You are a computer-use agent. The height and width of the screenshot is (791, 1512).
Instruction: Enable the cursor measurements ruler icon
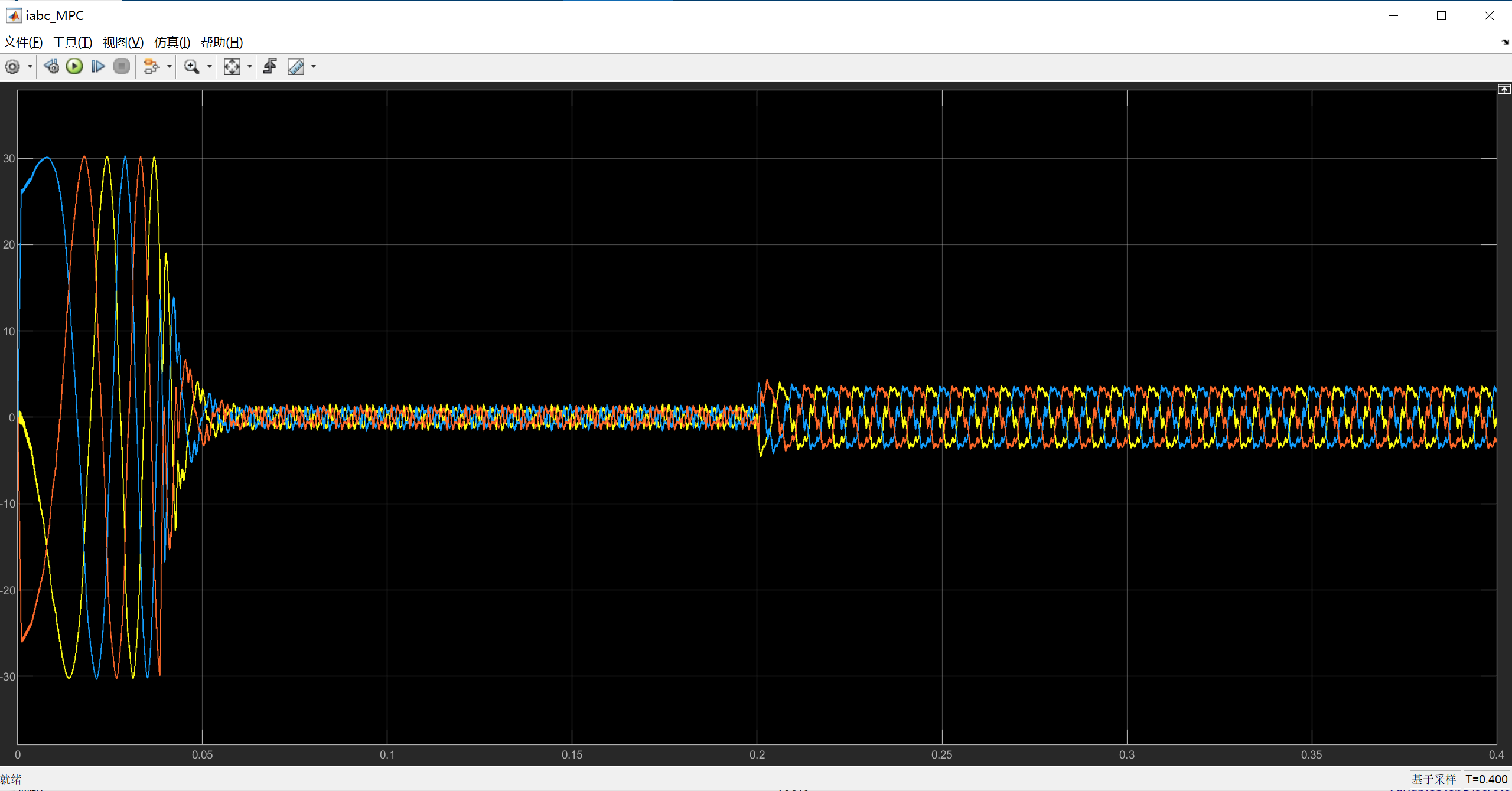click(x=296, y=67)
